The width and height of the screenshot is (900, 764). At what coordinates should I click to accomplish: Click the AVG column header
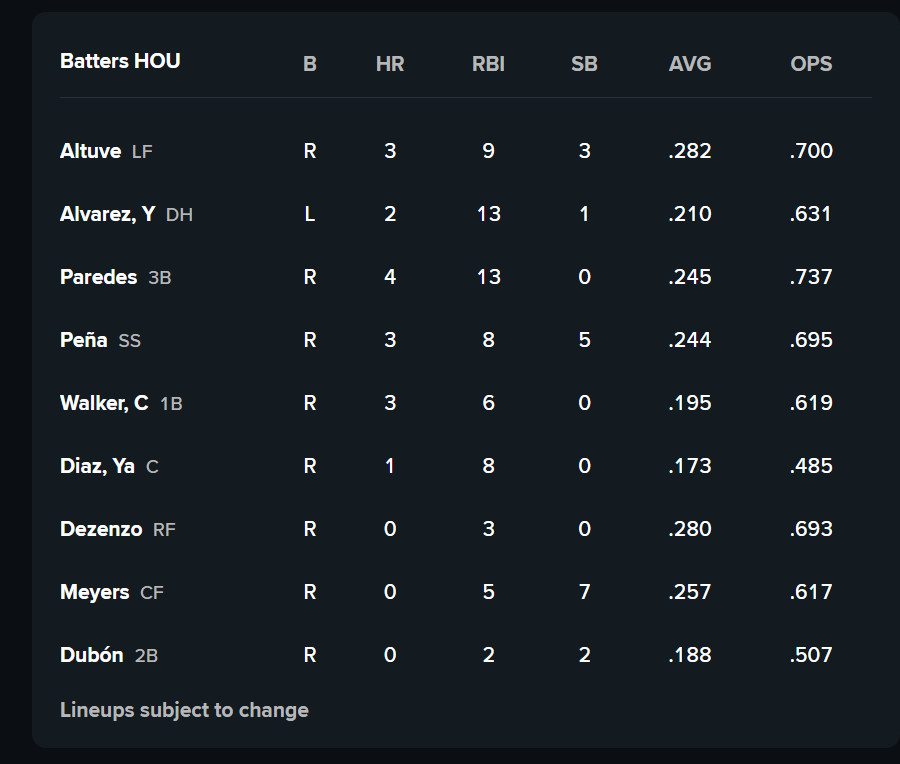[690, 64]
